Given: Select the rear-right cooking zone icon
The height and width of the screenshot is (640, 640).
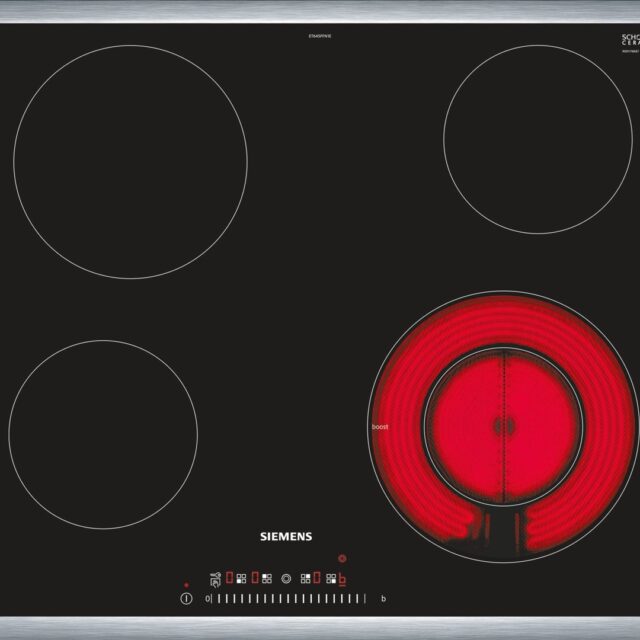Looking at the screenshot, I should pos(305,578).
